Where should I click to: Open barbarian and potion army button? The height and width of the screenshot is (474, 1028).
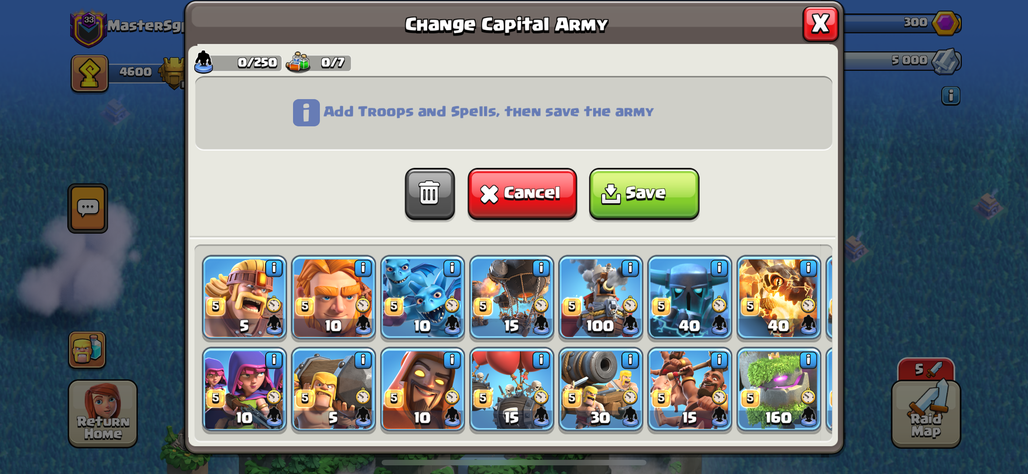[87, 349]
